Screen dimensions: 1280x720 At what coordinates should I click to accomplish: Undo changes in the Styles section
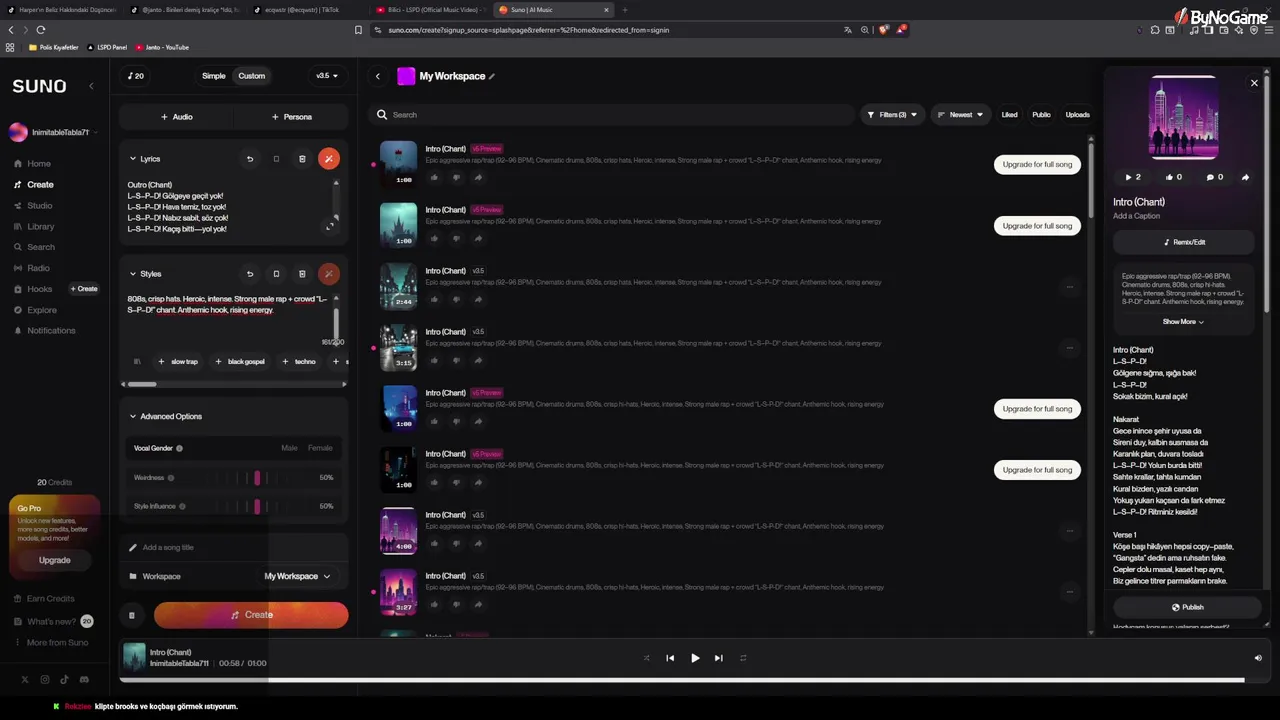pos(250,274)
